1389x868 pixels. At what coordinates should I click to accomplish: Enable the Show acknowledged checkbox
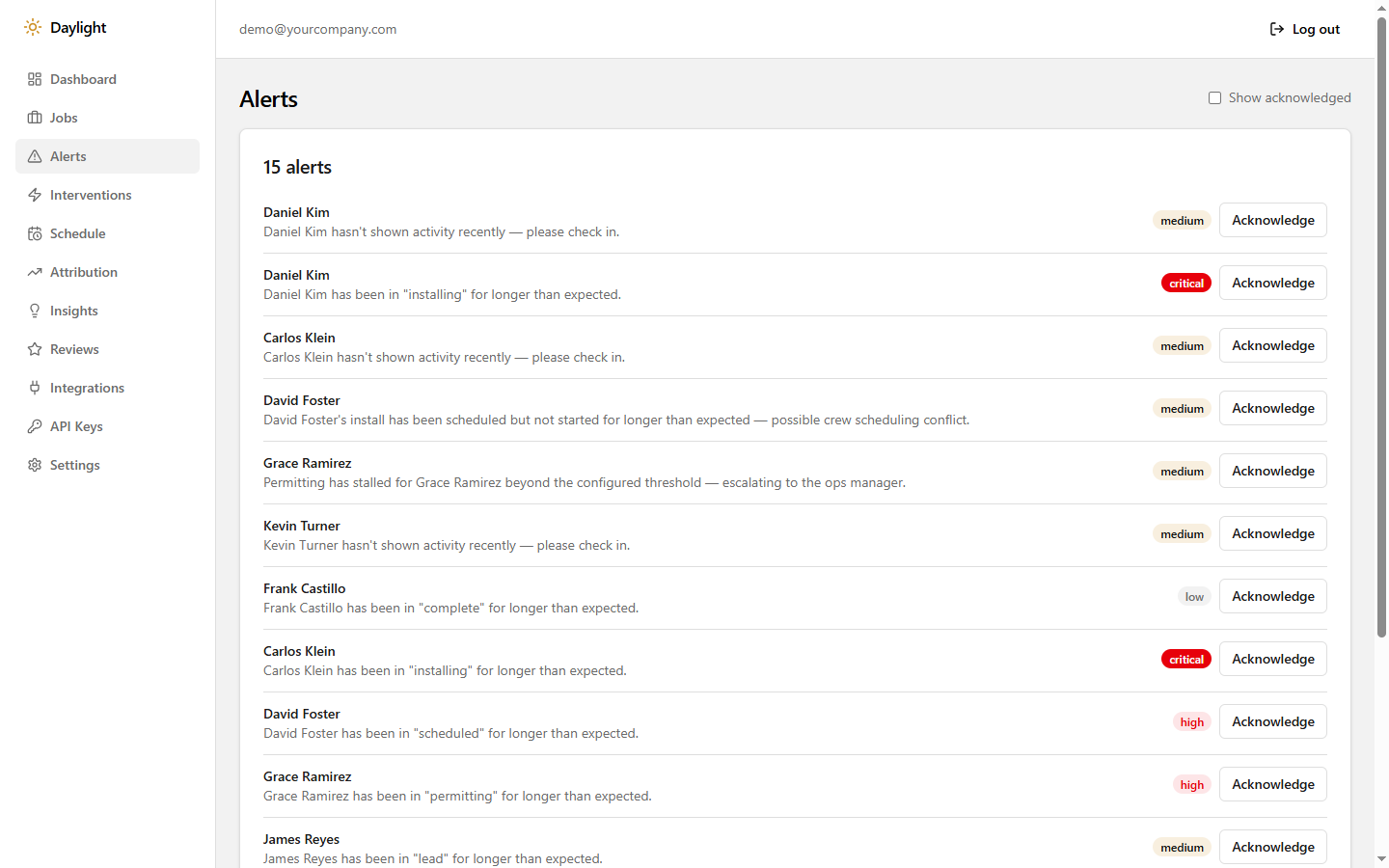coord(1215,98)
